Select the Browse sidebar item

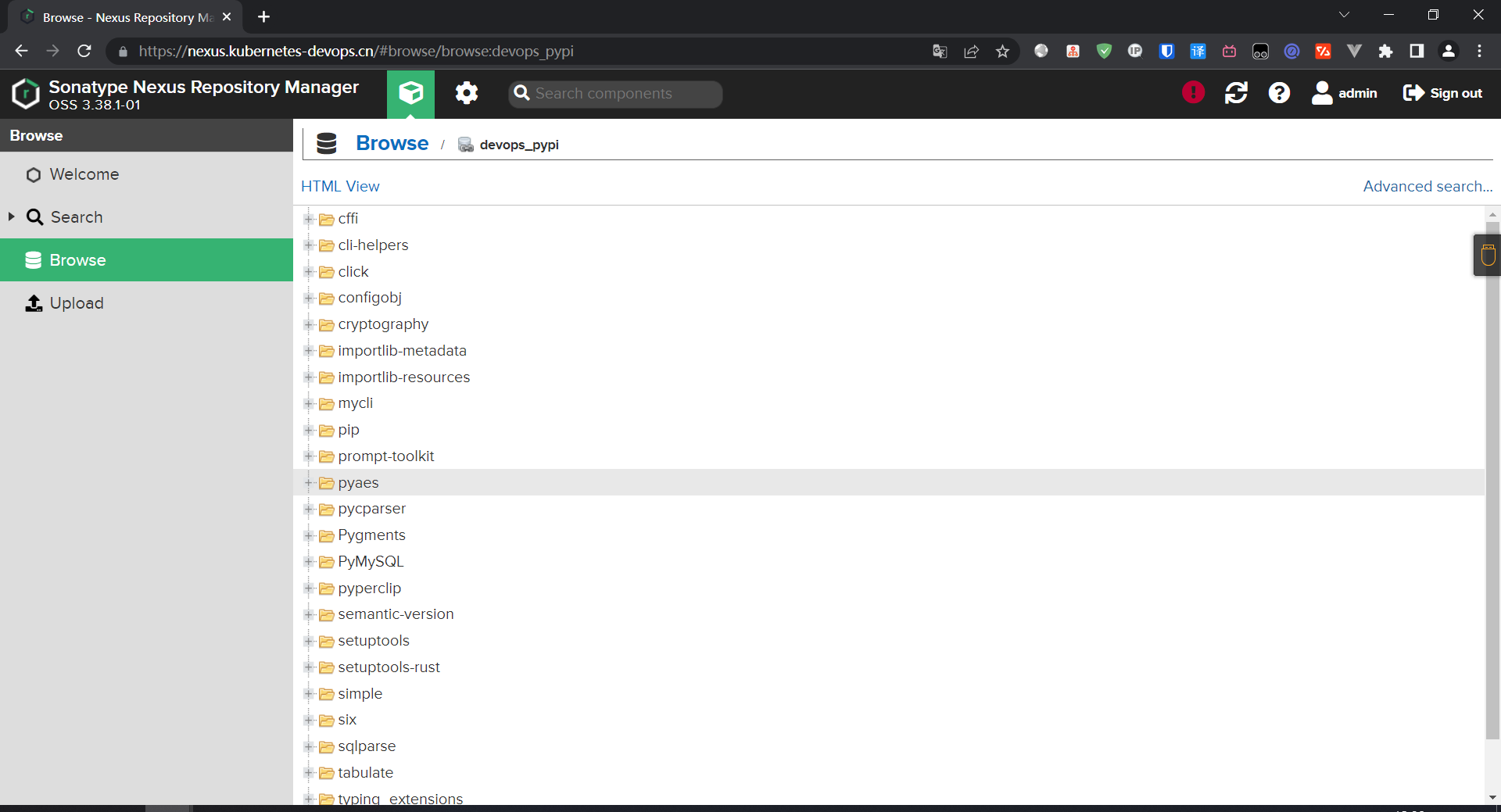(147, 260)
